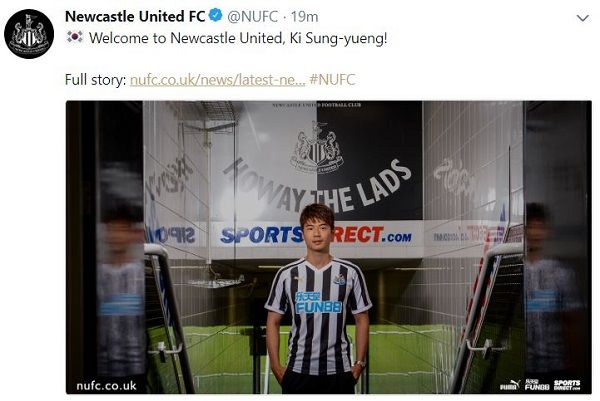Viewport: 600px width, 401px height.
Task: Open the tweet photo of Ki Sung-yueng
Action: coord(329,247)
